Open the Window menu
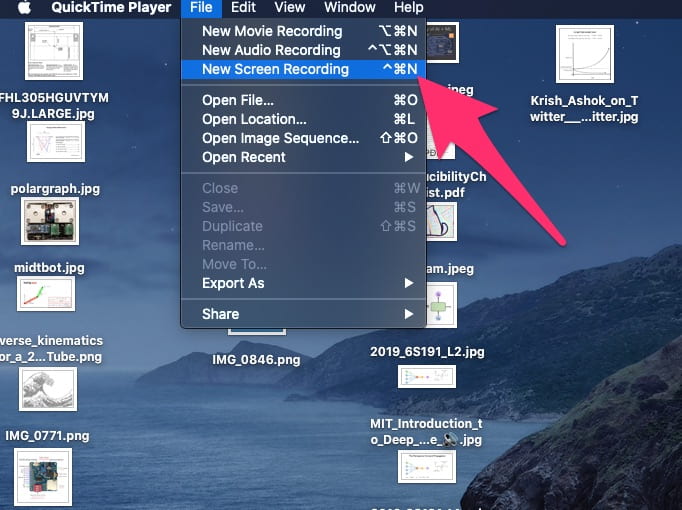This screenshot has height=510, width=682. coord(350,7)
